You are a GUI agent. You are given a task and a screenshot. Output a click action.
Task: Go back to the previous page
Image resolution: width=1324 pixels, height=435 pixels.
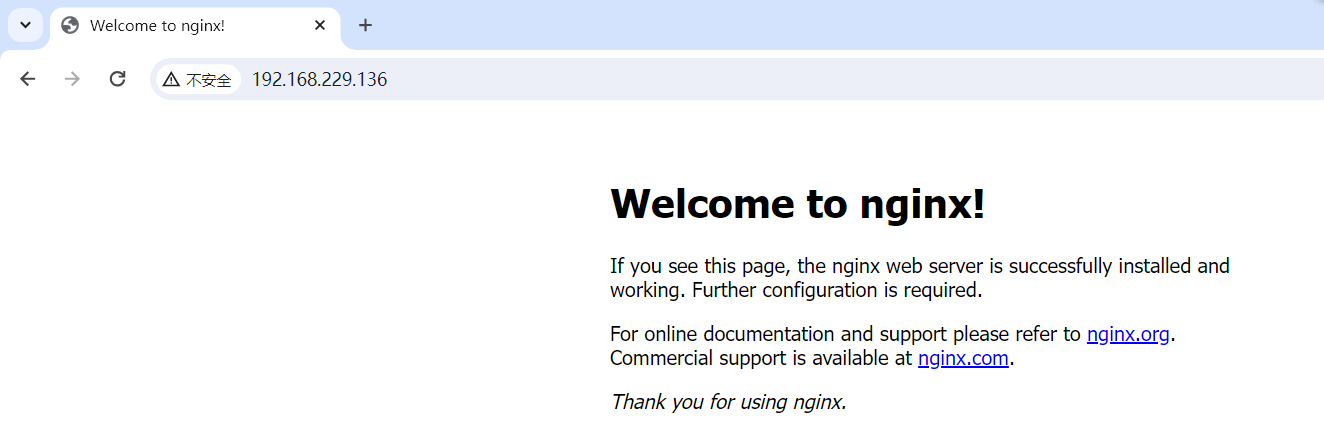point(28,79)
